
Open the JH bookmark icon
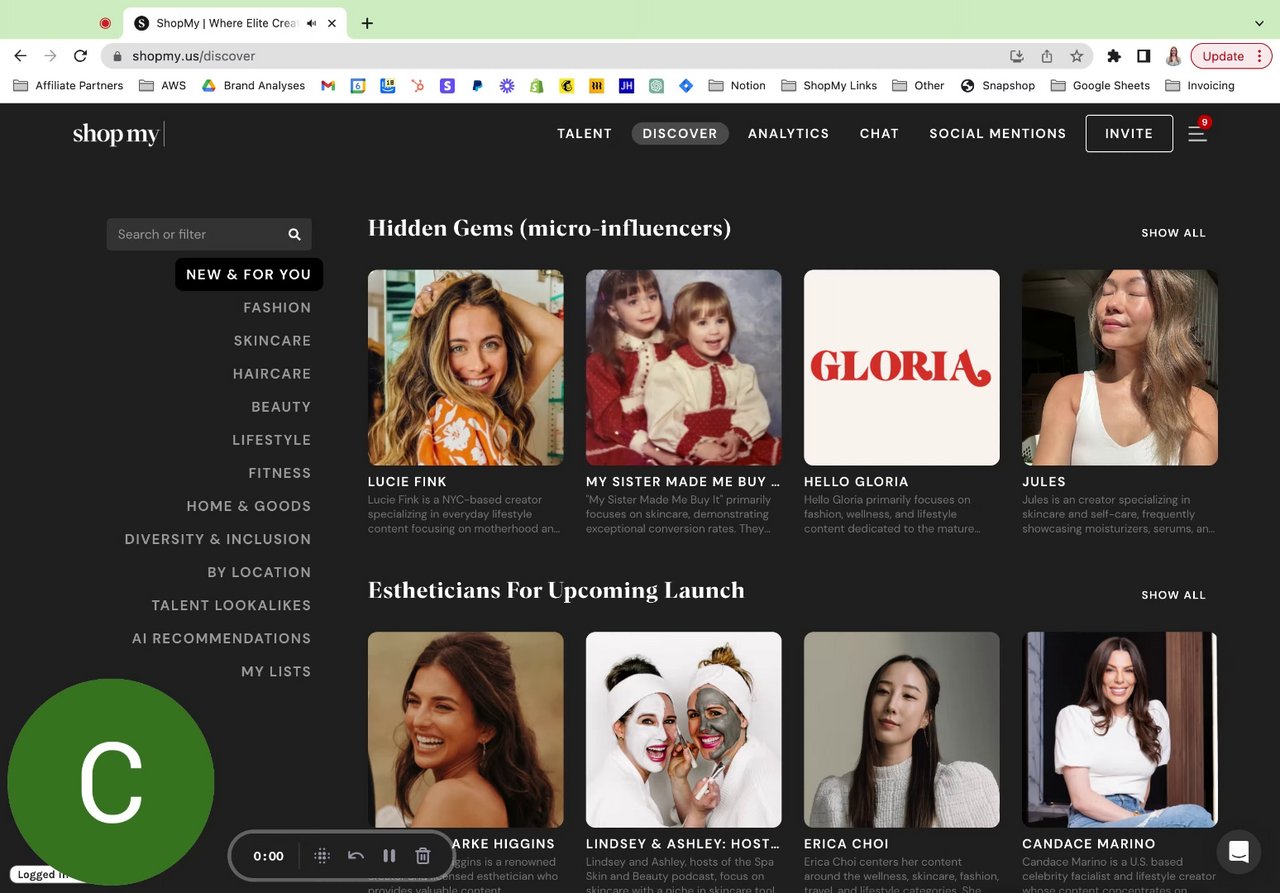point(626,86)
